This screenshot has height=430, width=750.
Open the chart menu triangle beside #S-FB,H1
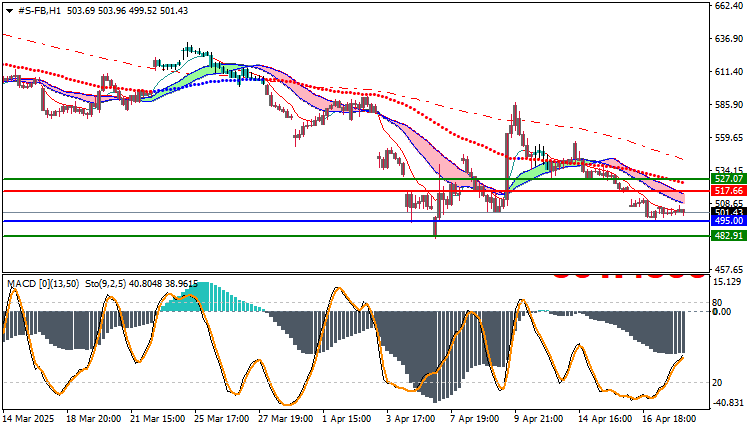coord(10,11)
